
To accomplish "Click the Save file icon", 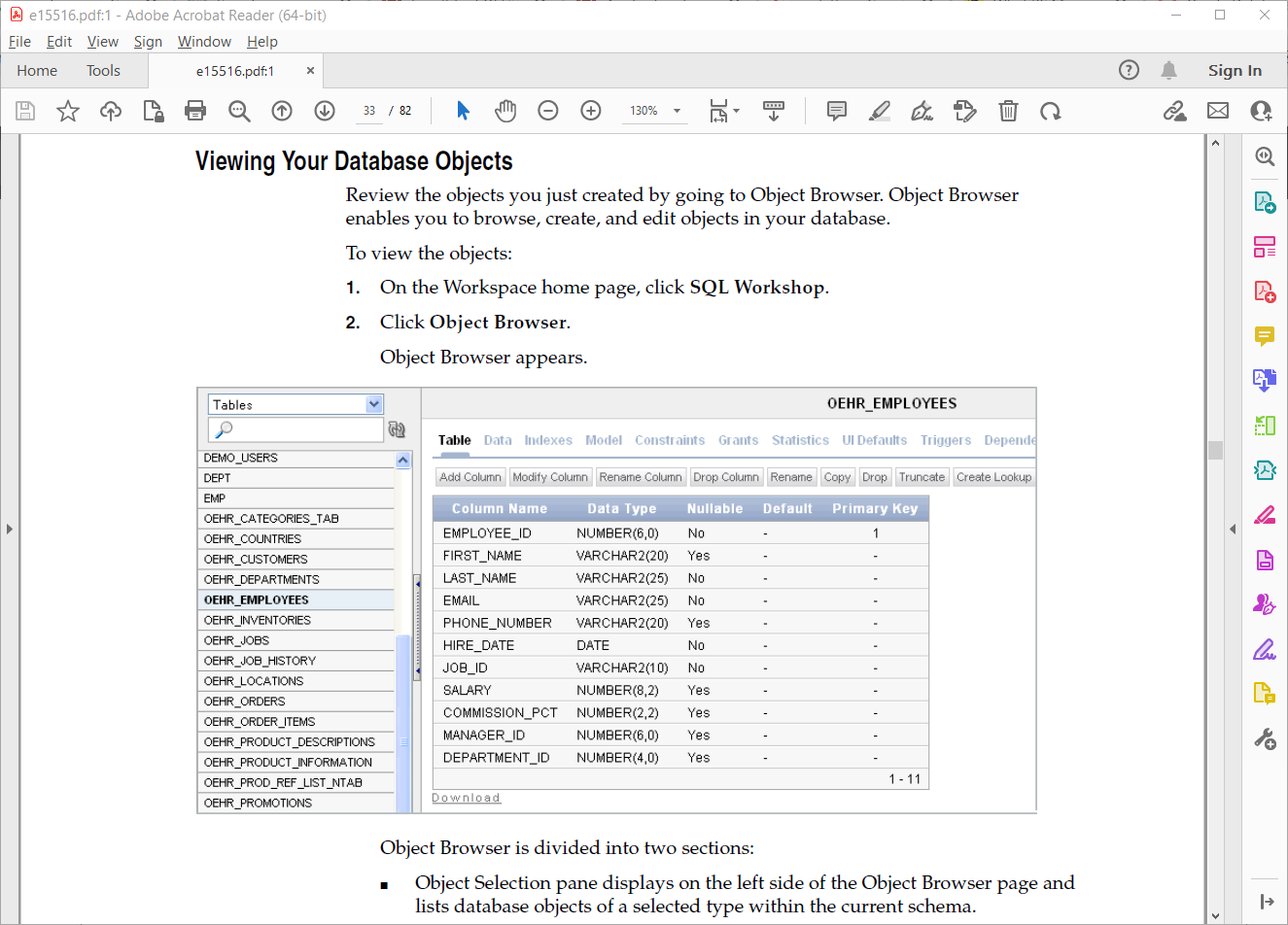I will tap(25, 111).
